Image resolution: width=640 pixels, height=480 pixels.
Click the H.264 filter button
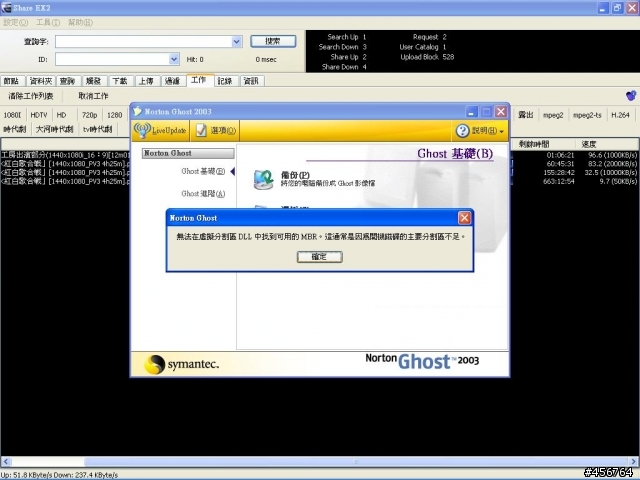620,115
